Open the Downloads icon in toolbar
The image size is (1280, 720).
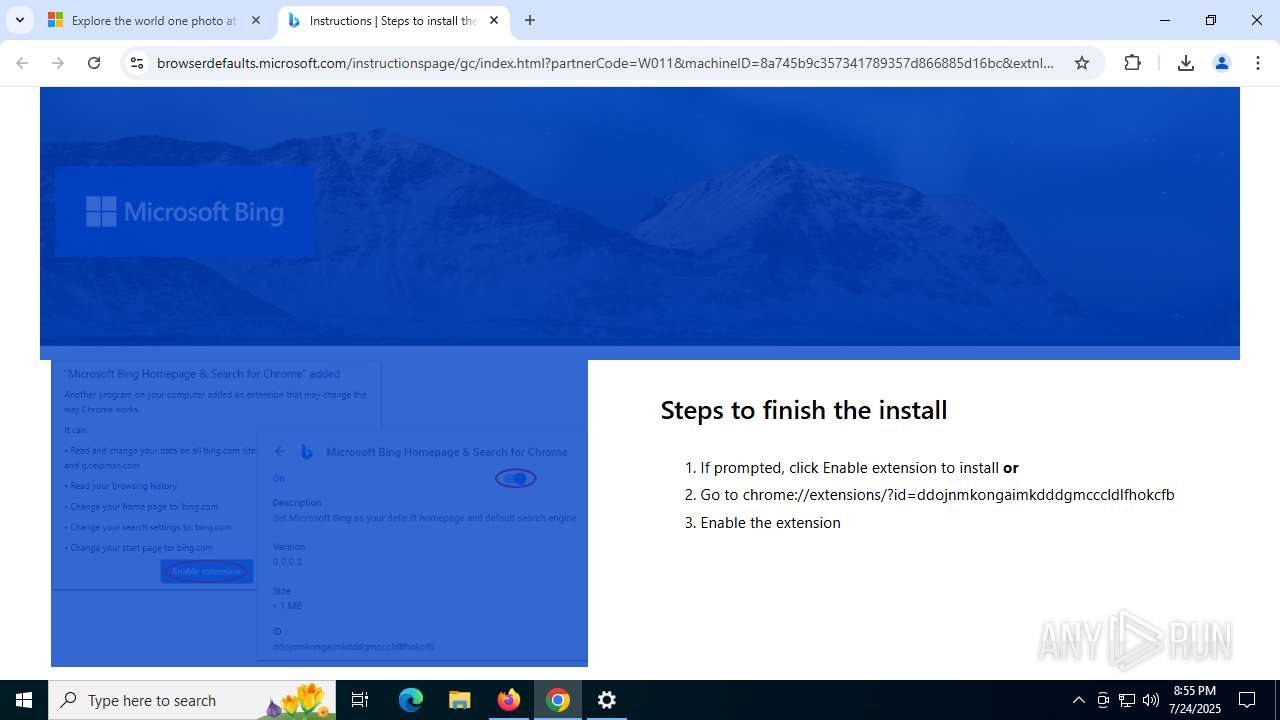coord(1186,63)
